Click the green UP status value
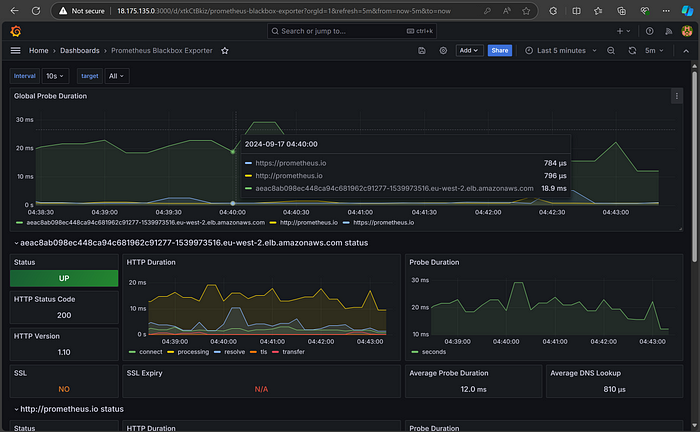Viewport: 700px width, 432px height. (64, 278)
